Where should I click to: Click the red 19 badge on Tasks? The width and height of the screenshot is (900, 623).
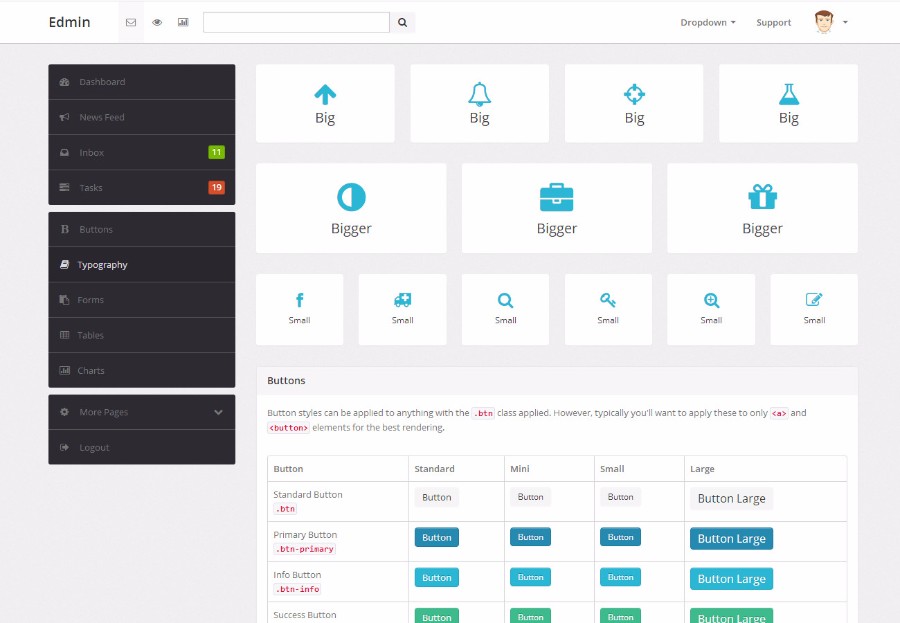click(216, 187)
